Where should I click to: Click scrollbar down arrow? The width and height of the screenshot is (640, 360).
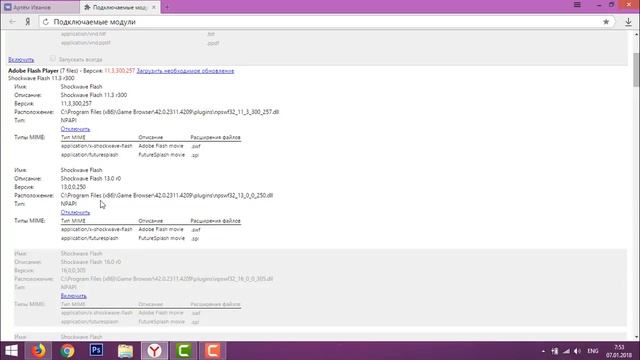tap(636, 338)
